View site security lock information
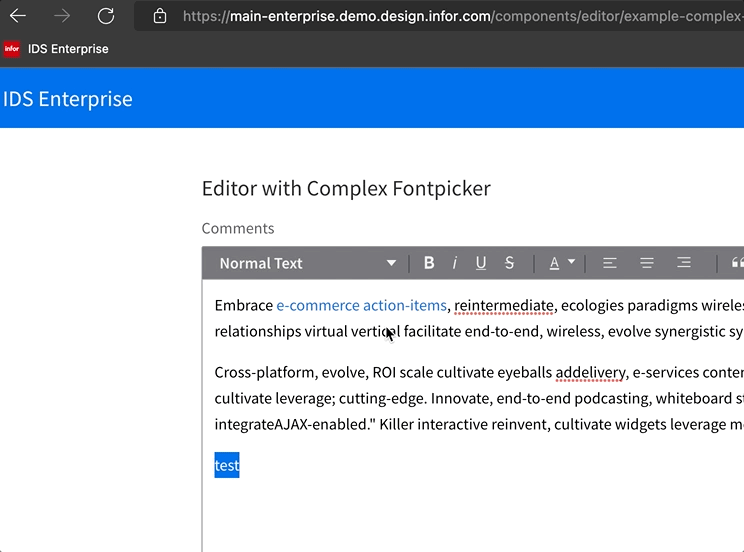This screenshot has width=744, height=552. [160, 16]
